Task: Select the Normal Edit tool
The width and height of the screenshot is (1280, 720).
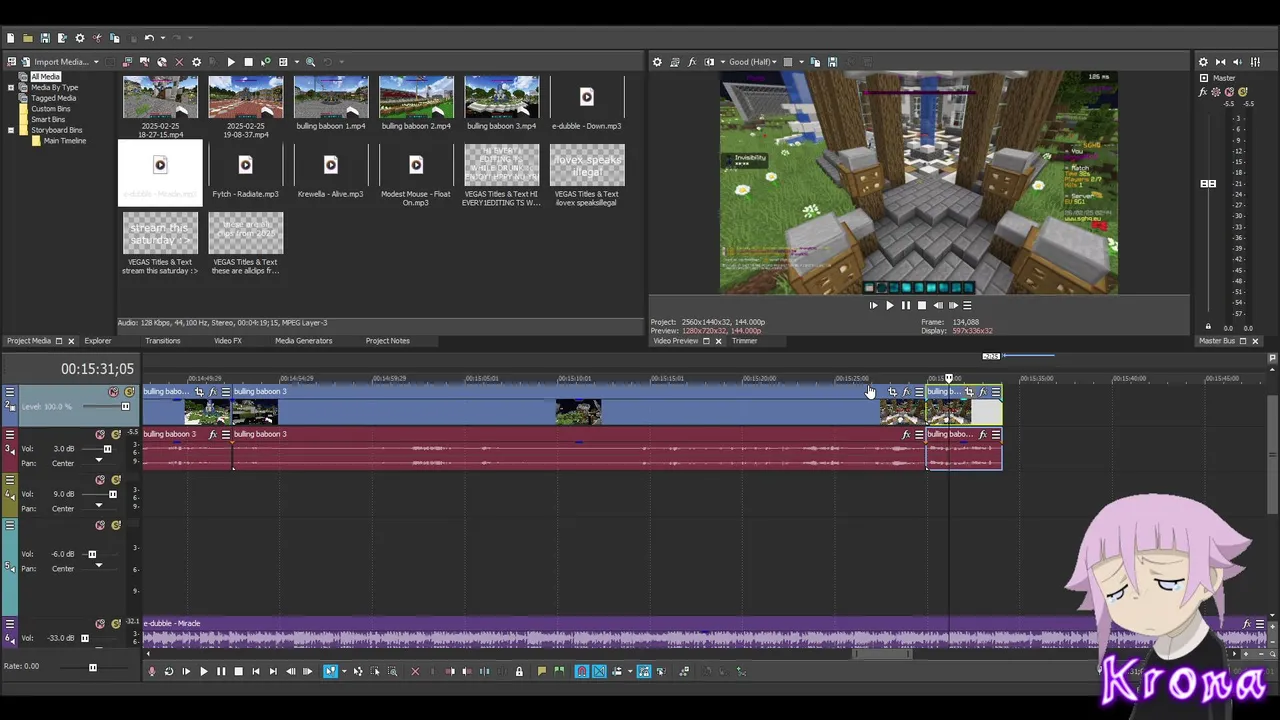Action: click(x=330, y=672)
